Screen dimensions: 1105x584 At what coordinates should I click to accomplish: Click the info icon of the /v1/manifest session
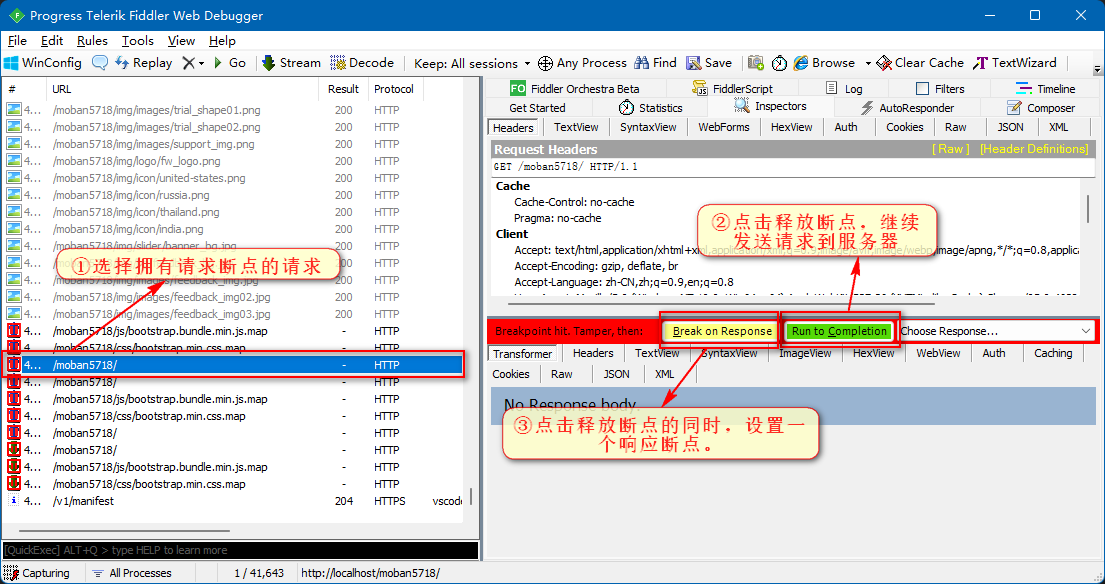[14, 501]
